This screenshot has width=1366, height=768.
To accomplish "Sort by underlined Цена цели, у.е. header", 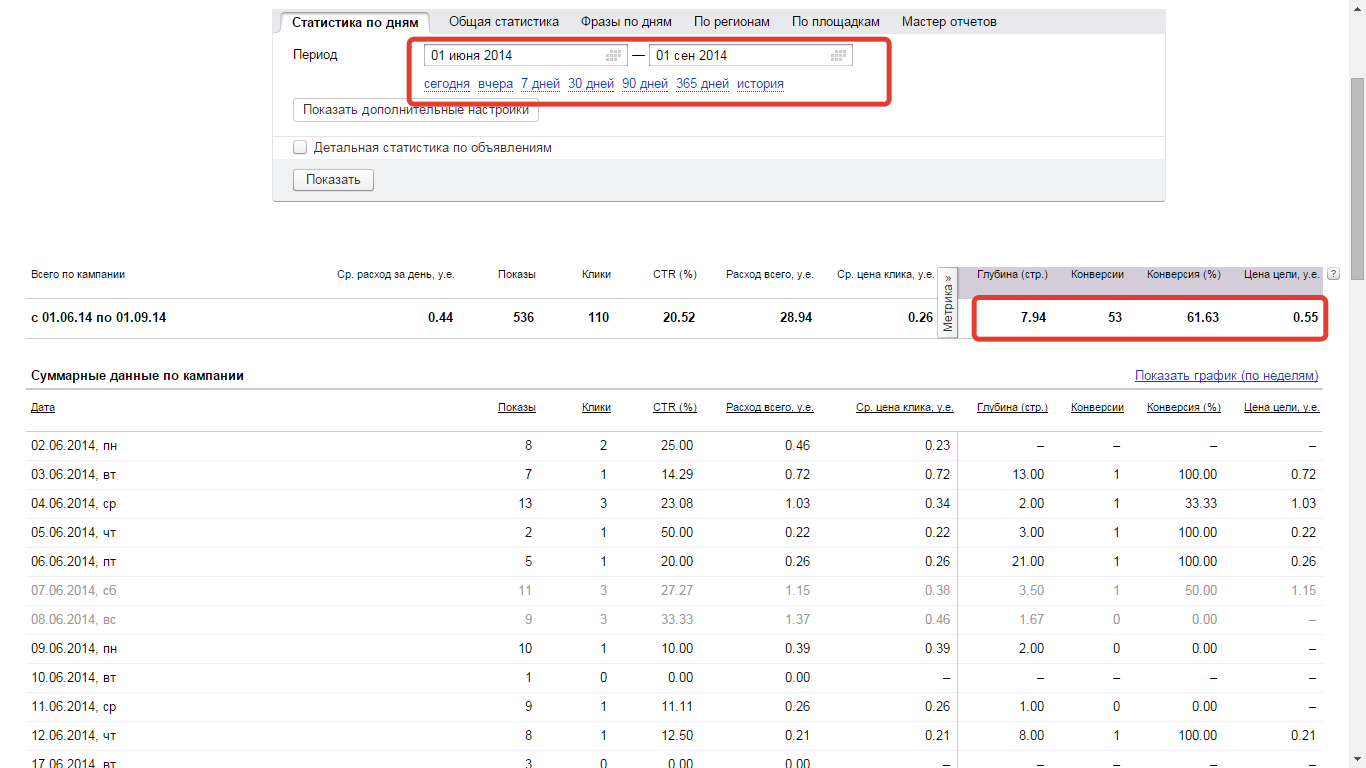I will [1282, 408].
